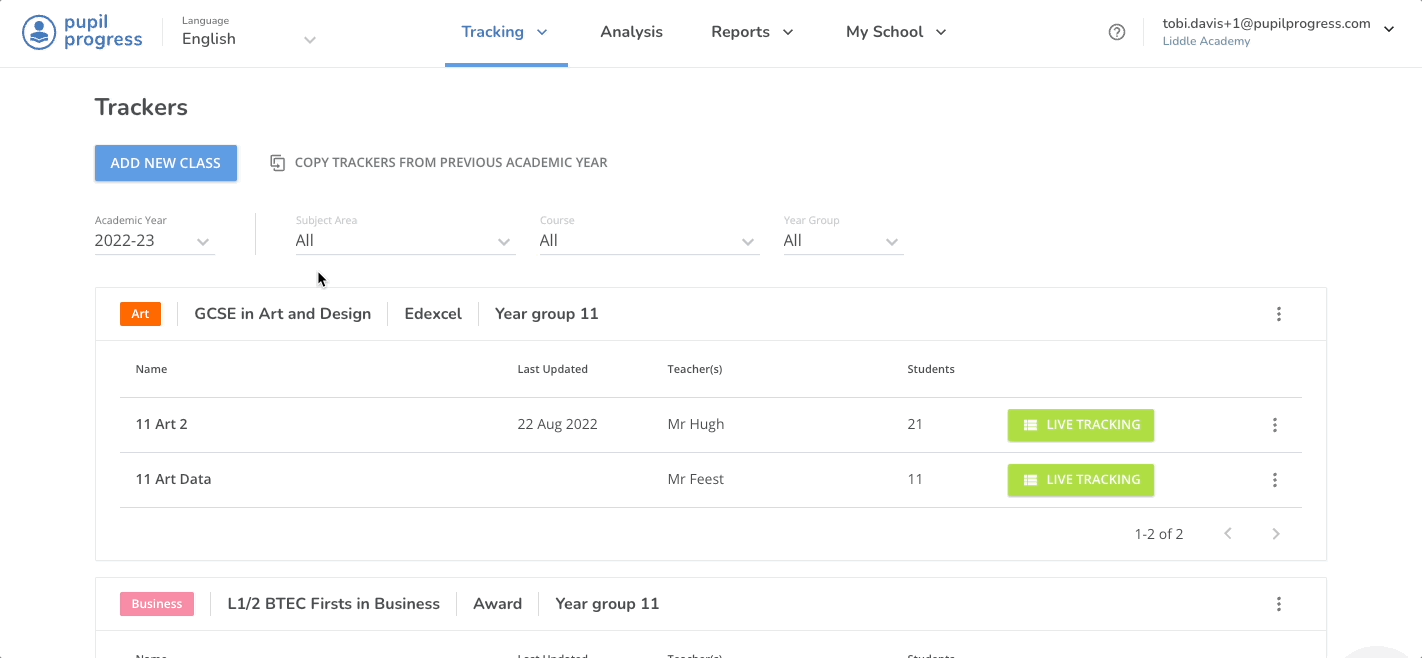Open the help question-mark icon
The height and width of the screenshot is (658, 1422).
tap(1117, 31)
